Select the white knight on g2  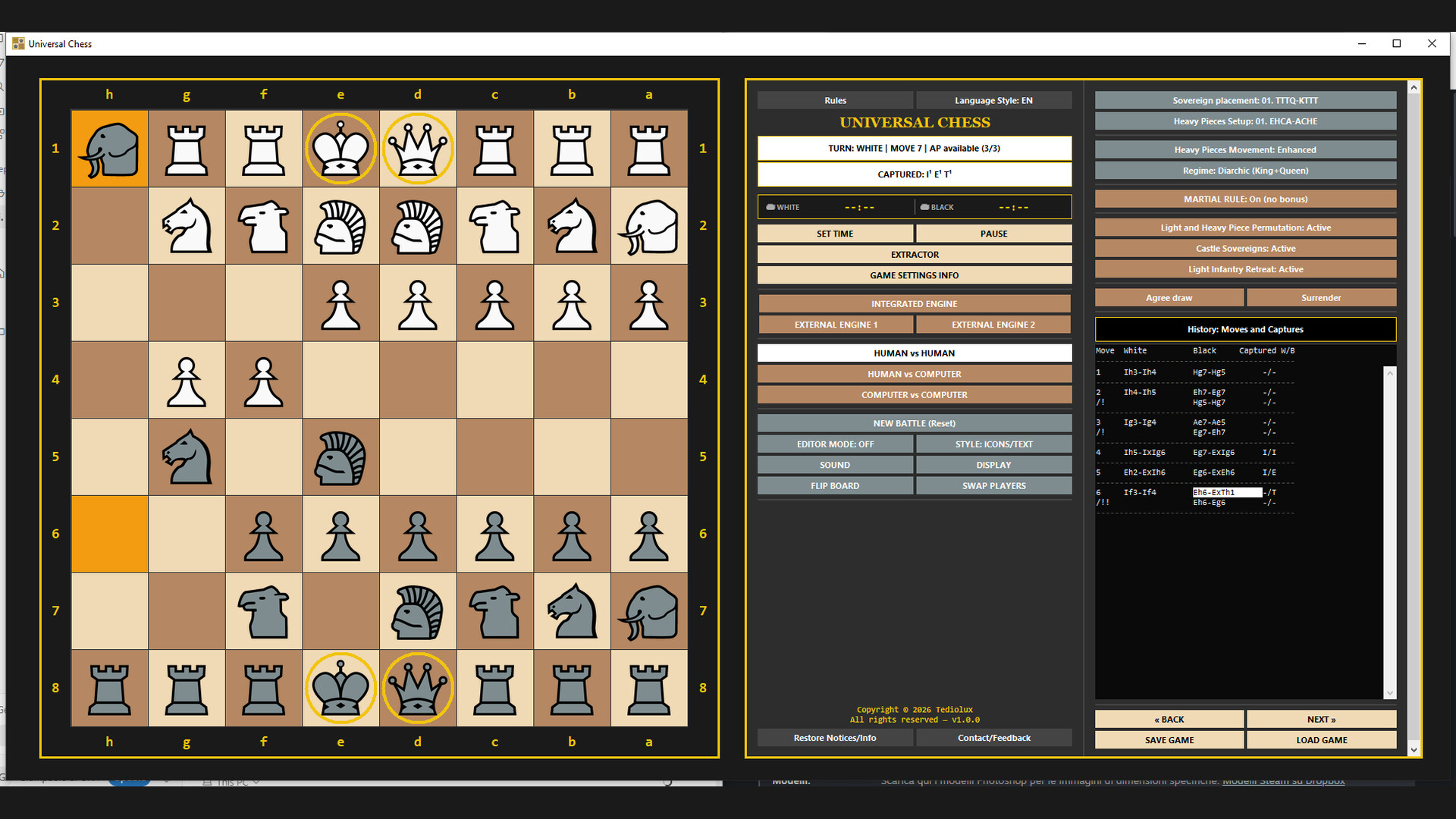pos(187,226)
